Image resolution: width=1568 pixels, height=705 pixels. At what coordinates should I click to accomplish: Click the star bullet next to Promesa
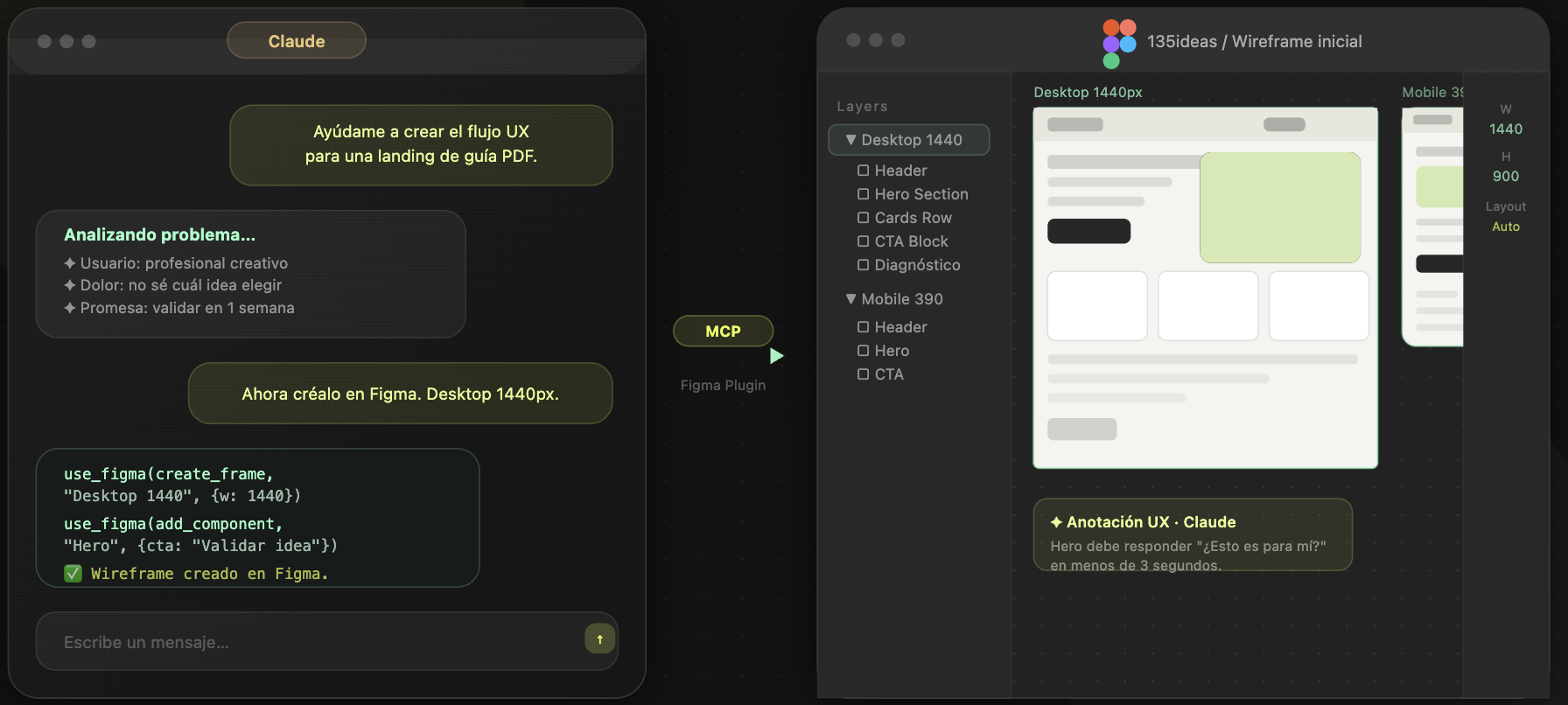tap(70, 308)
